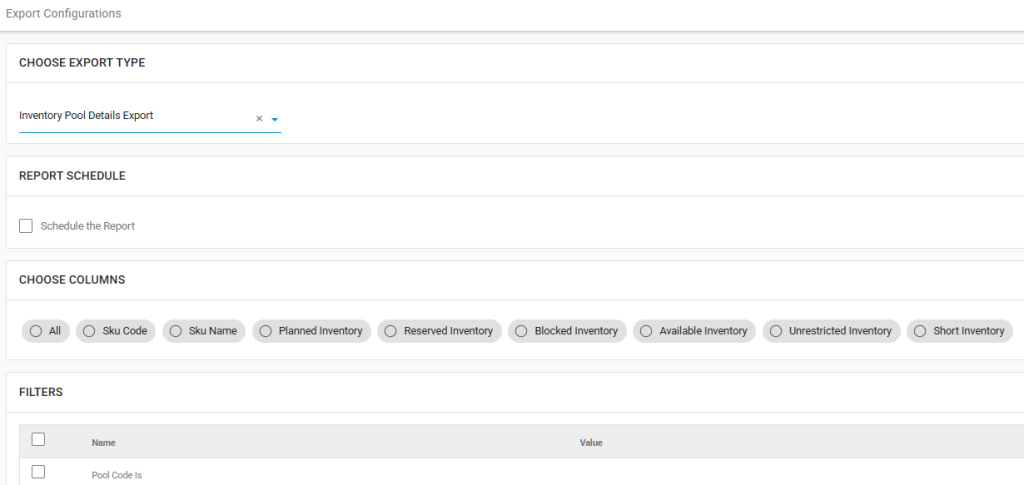The image size is (1024, 485).
Task: Select the Sku Code column chip
Action: pos(116,331)
